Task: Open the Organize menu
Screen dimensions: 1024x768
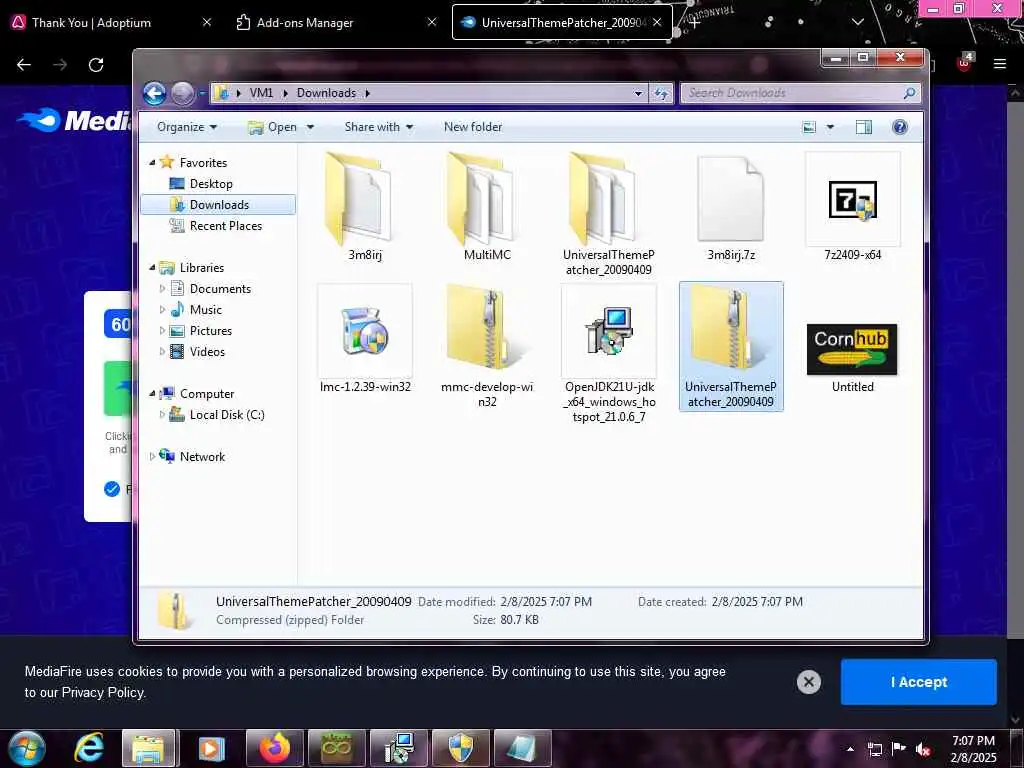Action: [x=187, y=127]
